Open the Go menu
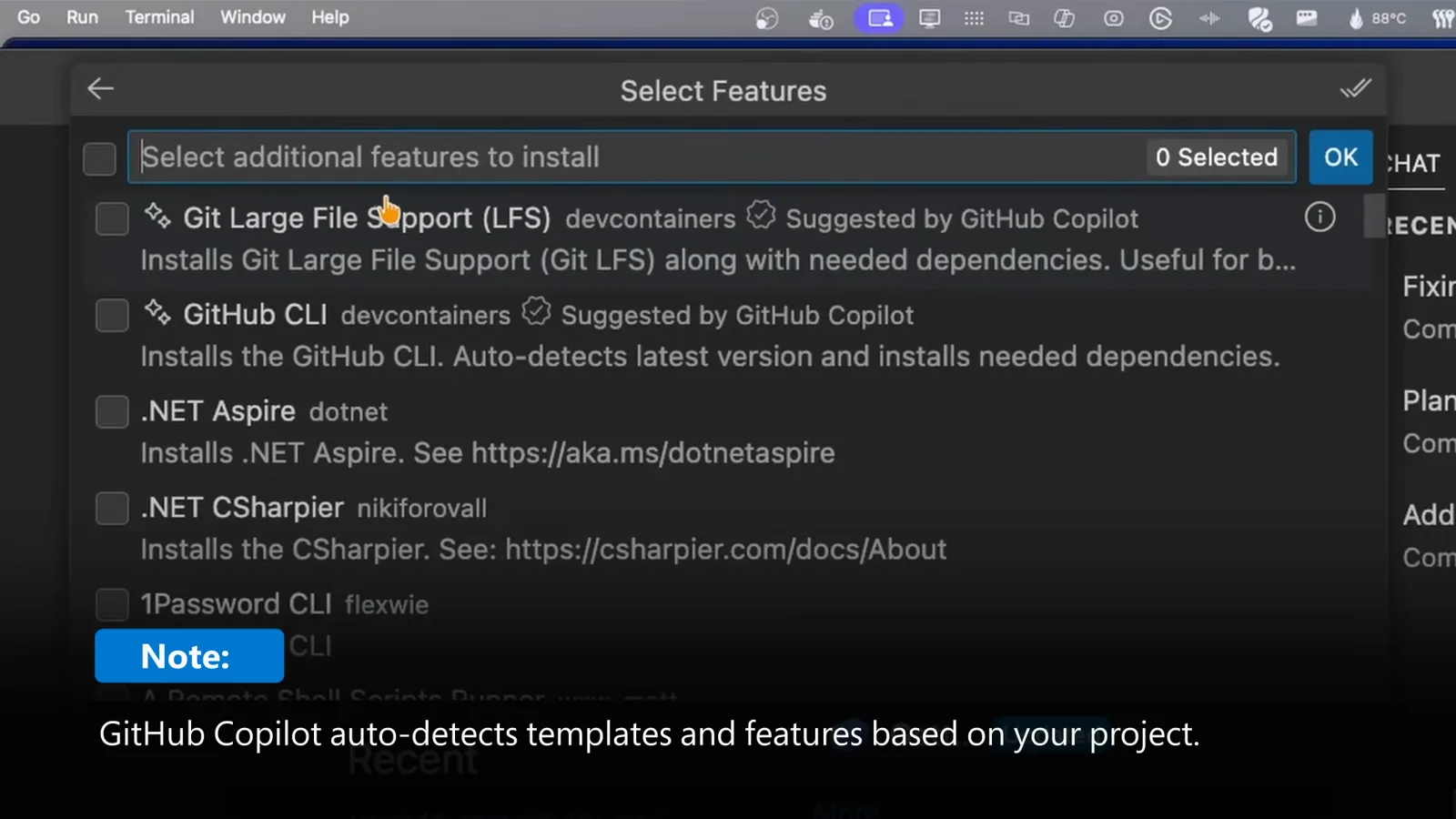The width and height of the screenshot is (1456, 819). [x=28, y=17]
